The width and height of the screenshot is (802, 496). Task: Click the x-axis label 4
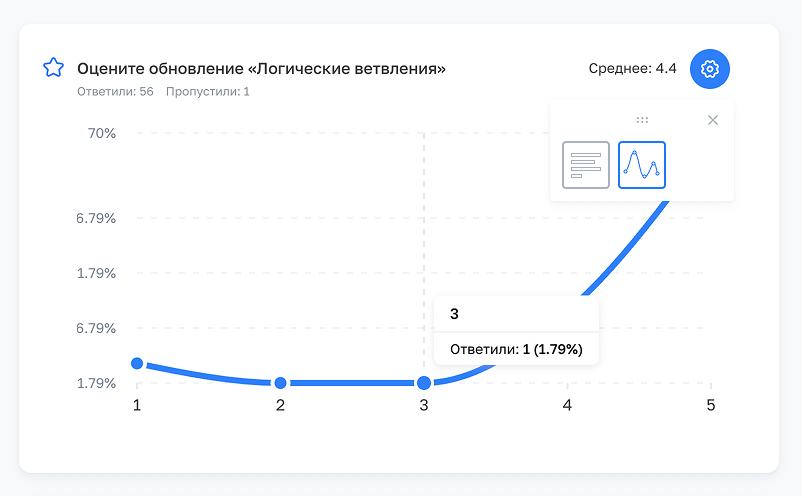pyautogui.click(x=567, y=405)
